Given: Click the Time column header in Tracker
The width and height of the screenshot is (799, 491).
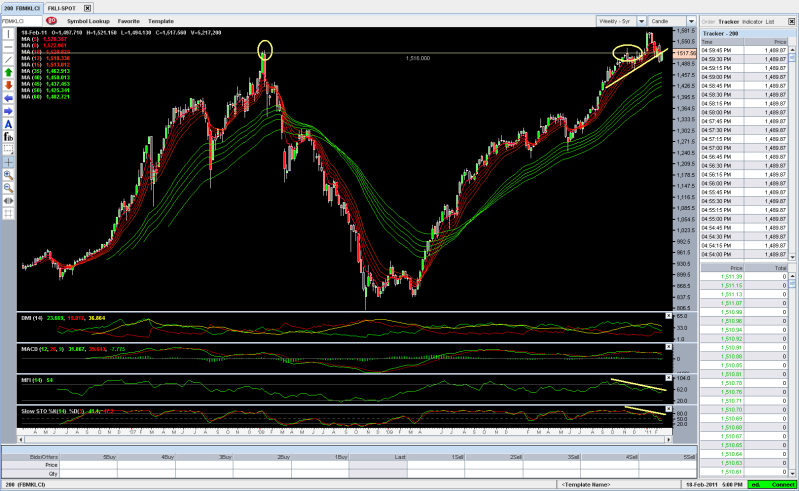Looking at the screenshot, I should click(722, 42).
